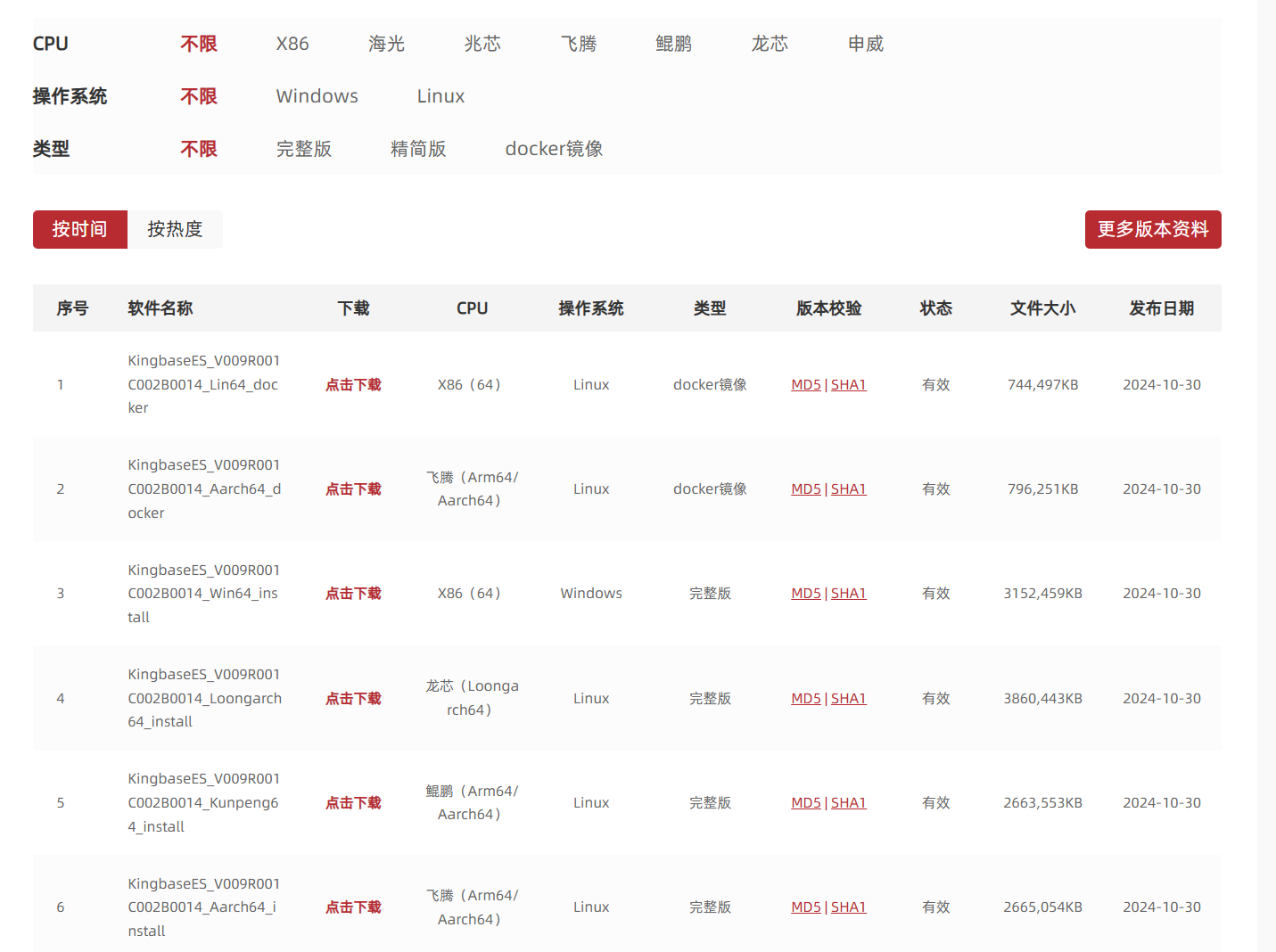Open MD5 link in row 5

coord(806,803)
